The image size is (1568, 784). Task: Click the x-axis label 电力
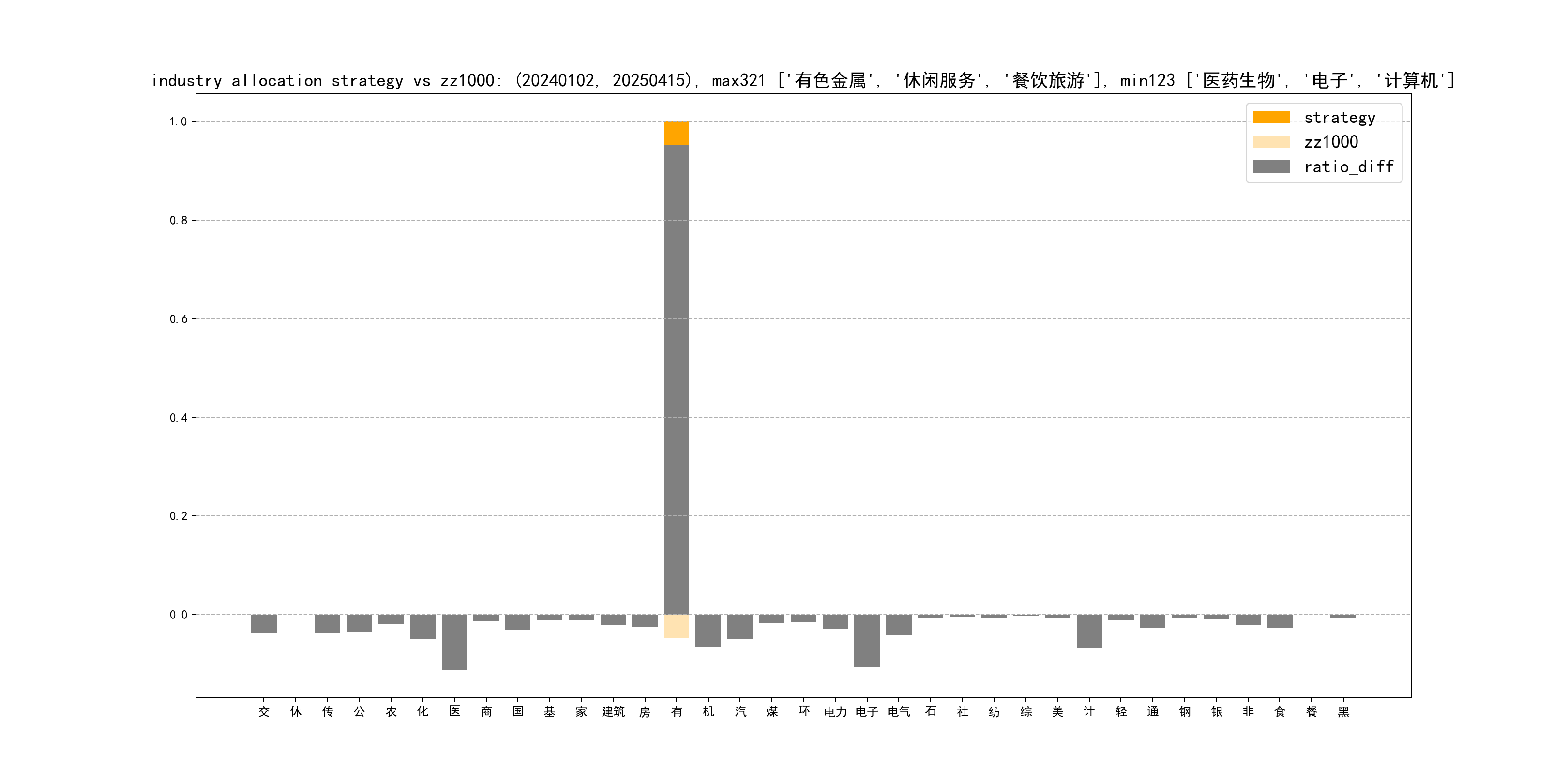[x=835, y=711]
